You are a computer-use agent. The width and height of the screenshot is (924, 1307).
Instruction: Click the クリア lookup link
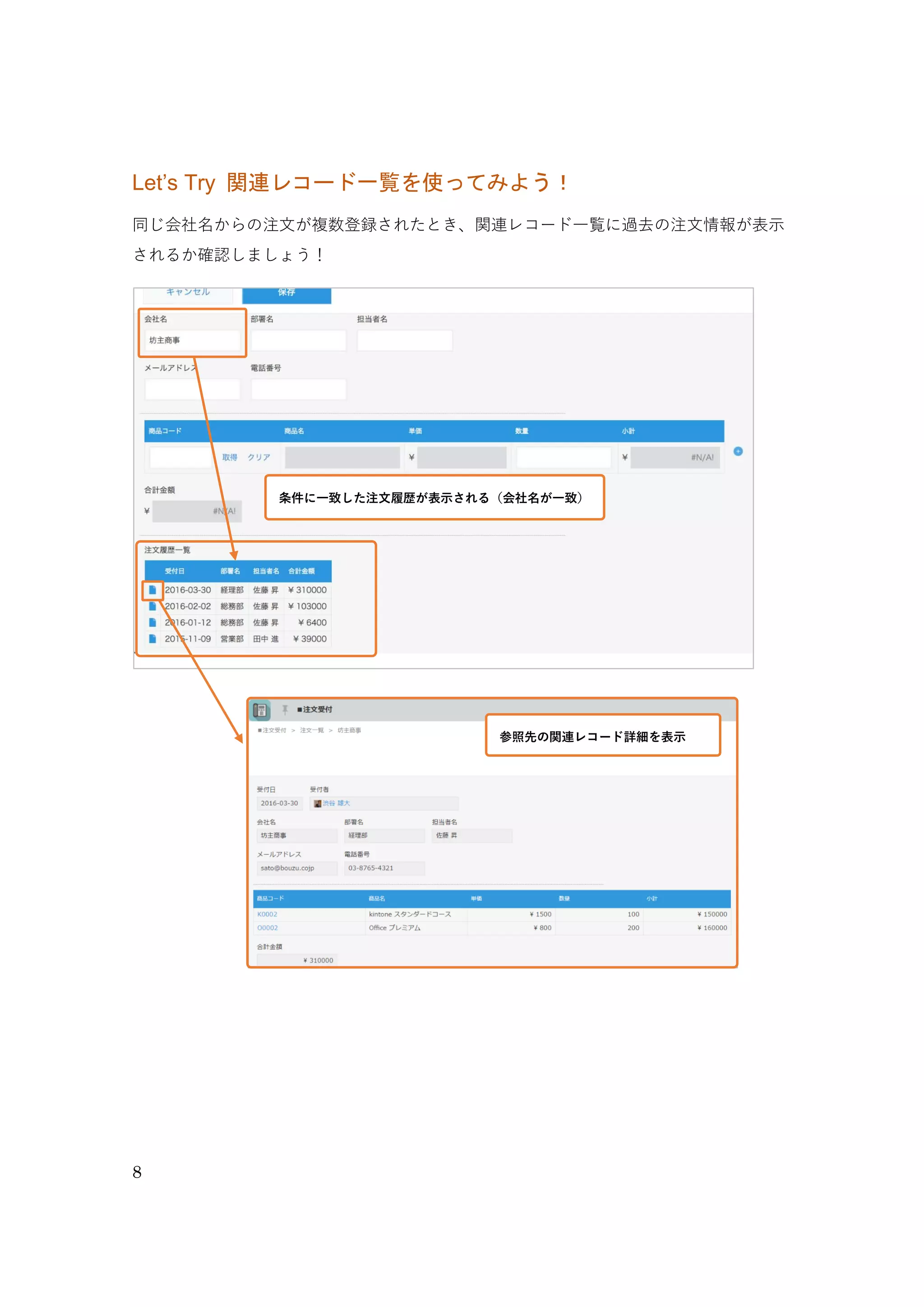[259, 458]
